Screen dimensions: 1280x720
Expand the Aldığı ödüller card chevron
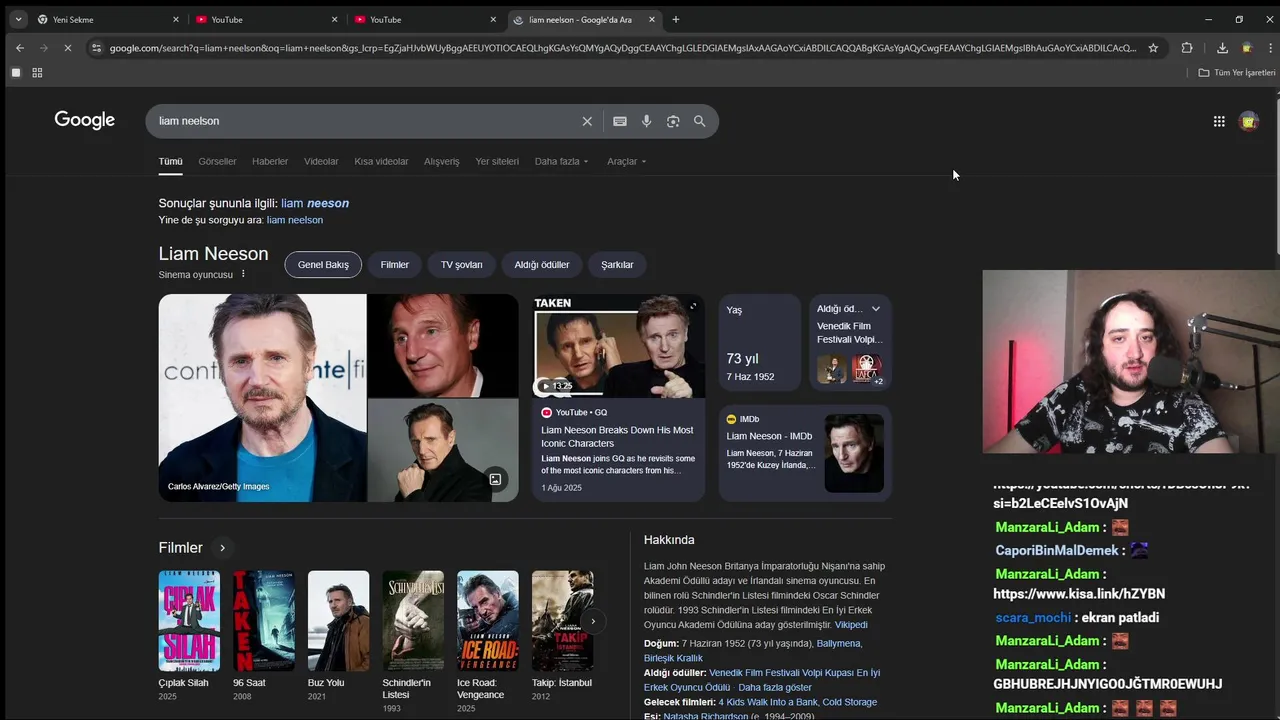click(876, 309)
